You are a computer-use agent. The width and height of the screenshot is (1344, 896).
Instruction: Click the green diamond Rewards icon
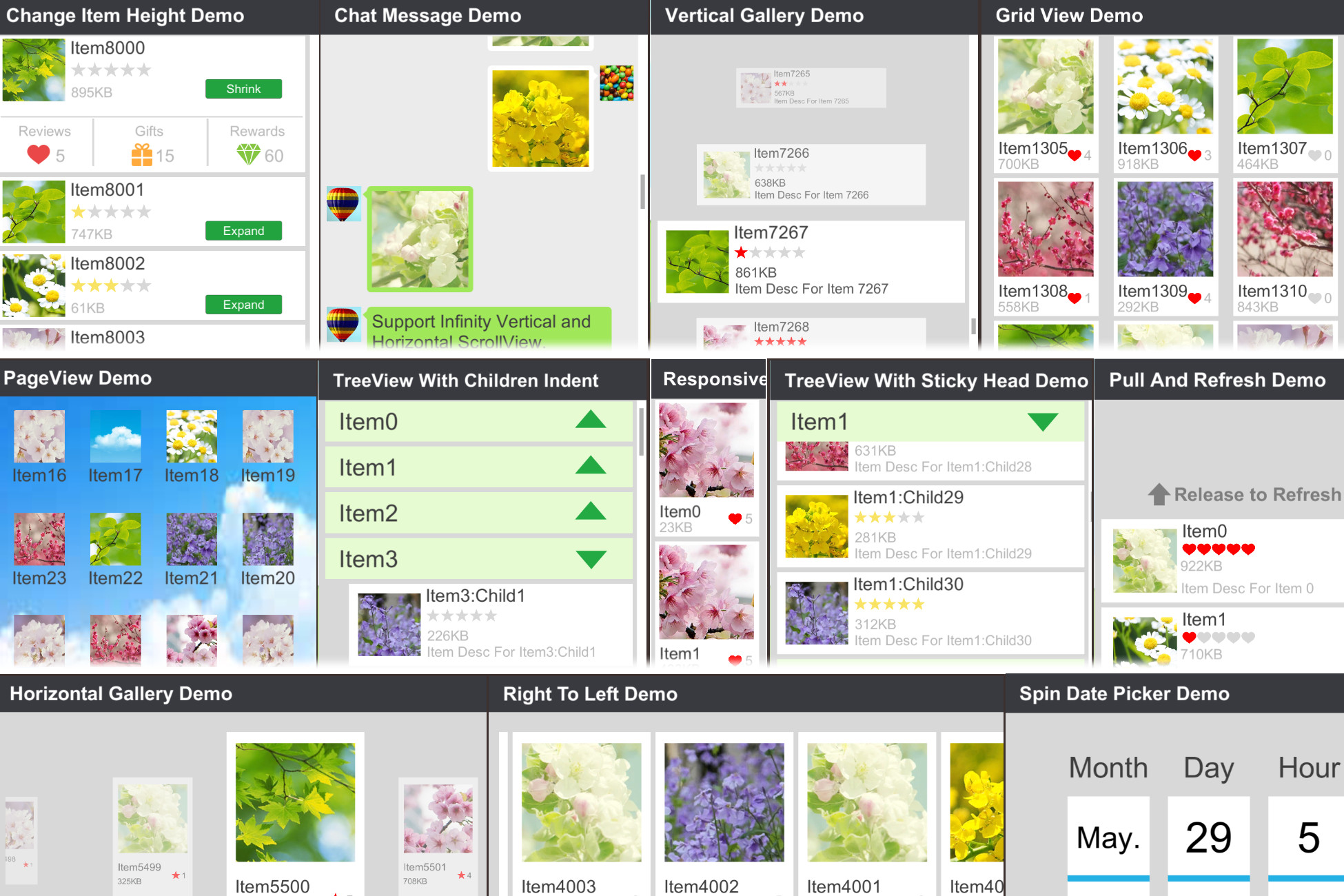pos(248,154)
